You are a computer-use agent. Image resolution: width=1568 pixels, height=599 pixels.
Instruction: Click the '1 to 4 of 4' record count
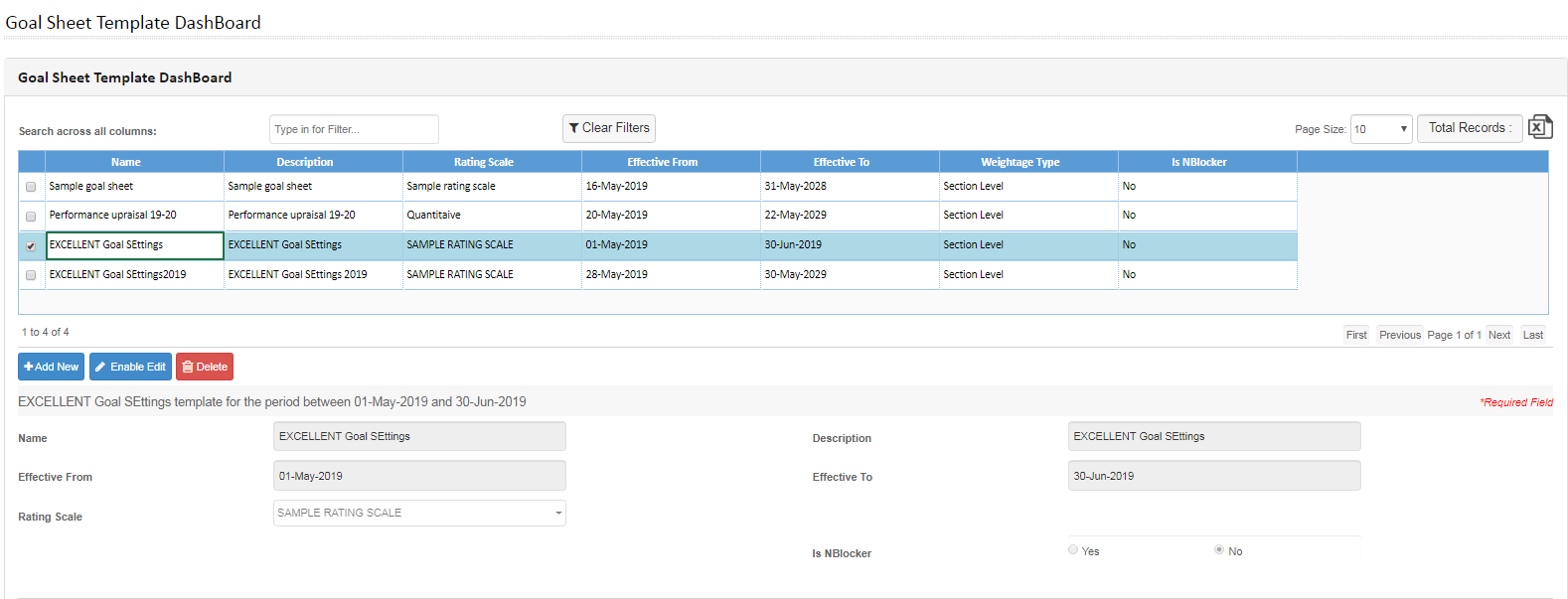(46, 332)
